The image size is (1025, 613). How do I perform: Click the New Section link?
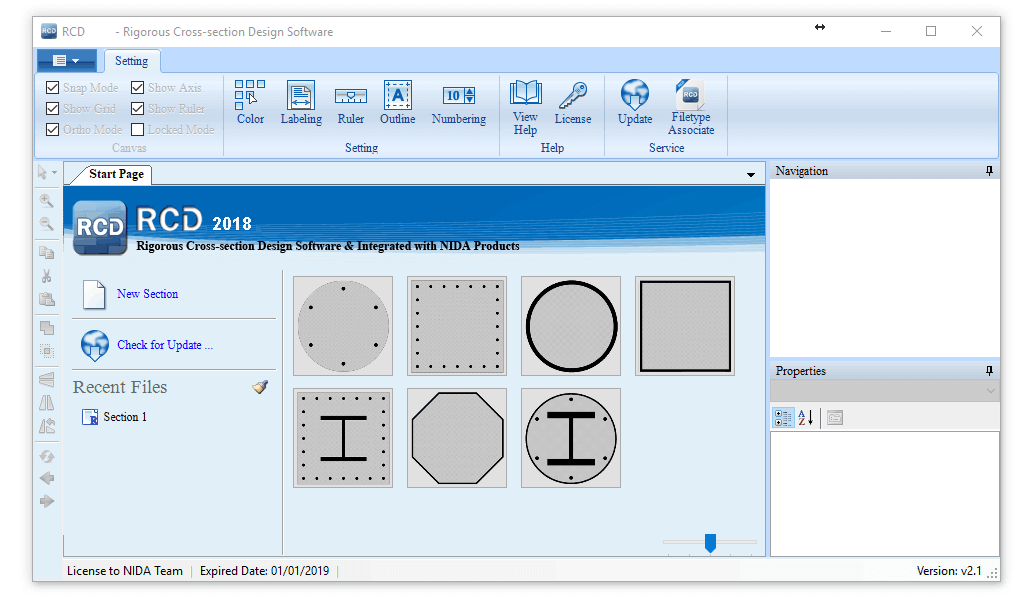click(148, 294)
